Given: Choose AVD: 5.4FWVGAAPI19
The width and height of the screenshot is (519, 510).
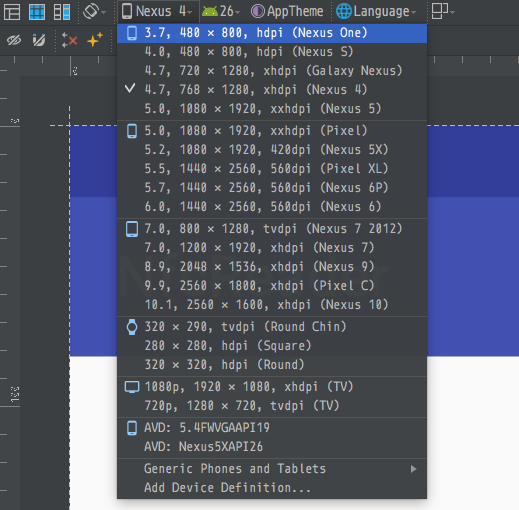Looking at the screenshot, I should [272, 428].
